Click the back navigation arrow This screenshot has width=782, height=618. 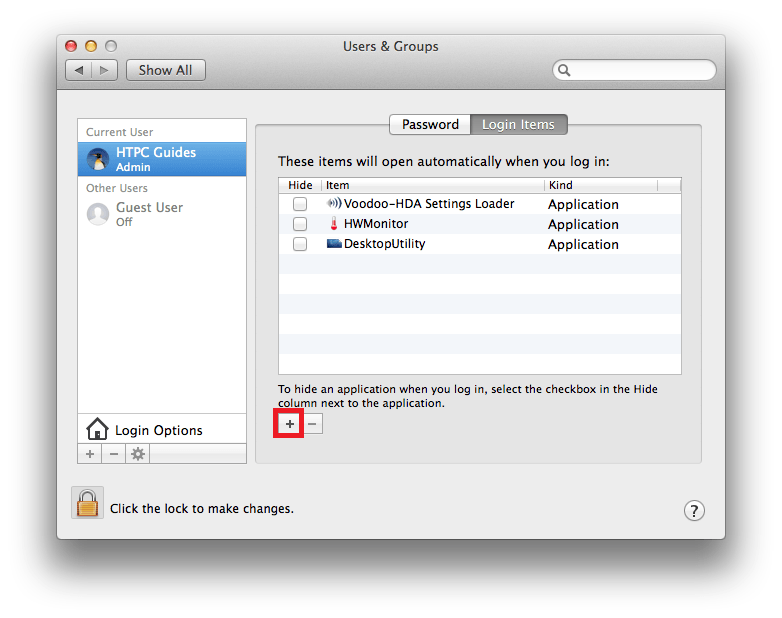point(79,70)
